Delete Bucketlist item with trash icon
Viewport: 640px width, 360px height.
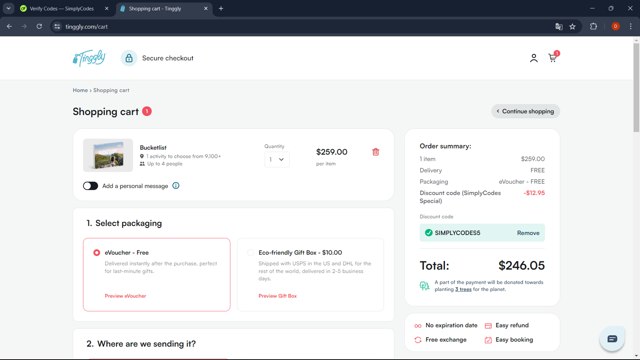click(376, 152)
